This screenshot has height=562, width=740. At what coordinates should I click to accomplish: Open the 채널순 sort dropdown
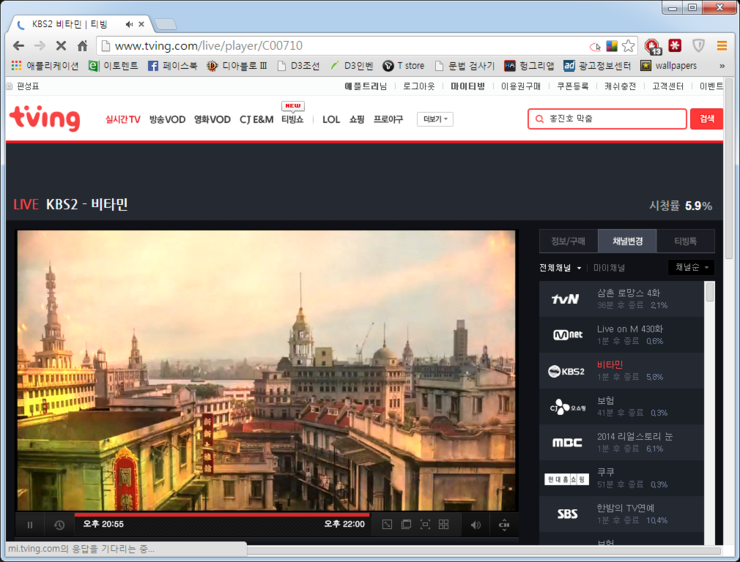tap(691, 268)
